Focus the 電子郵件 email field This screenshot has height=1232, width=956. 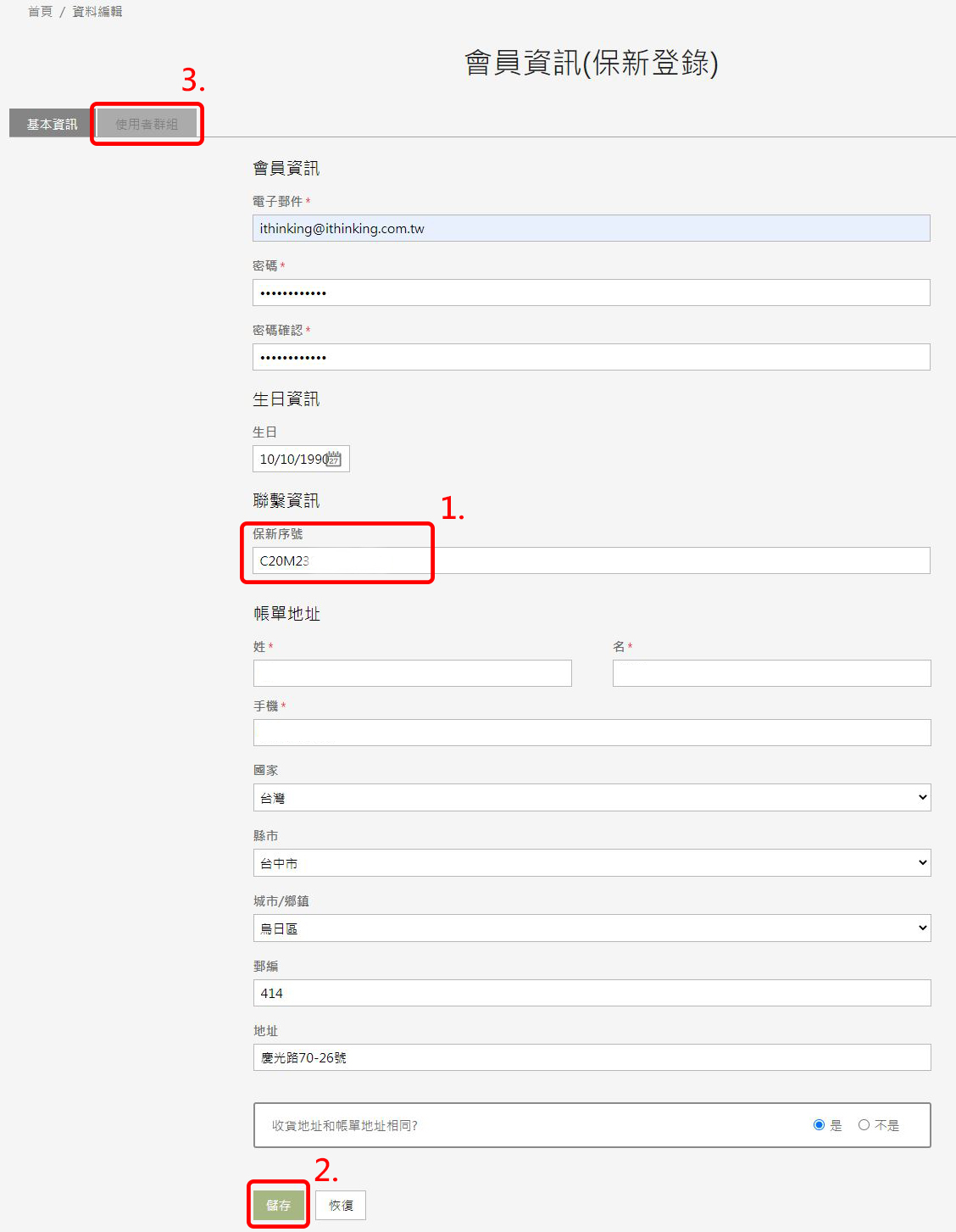[x=591, y=228]
